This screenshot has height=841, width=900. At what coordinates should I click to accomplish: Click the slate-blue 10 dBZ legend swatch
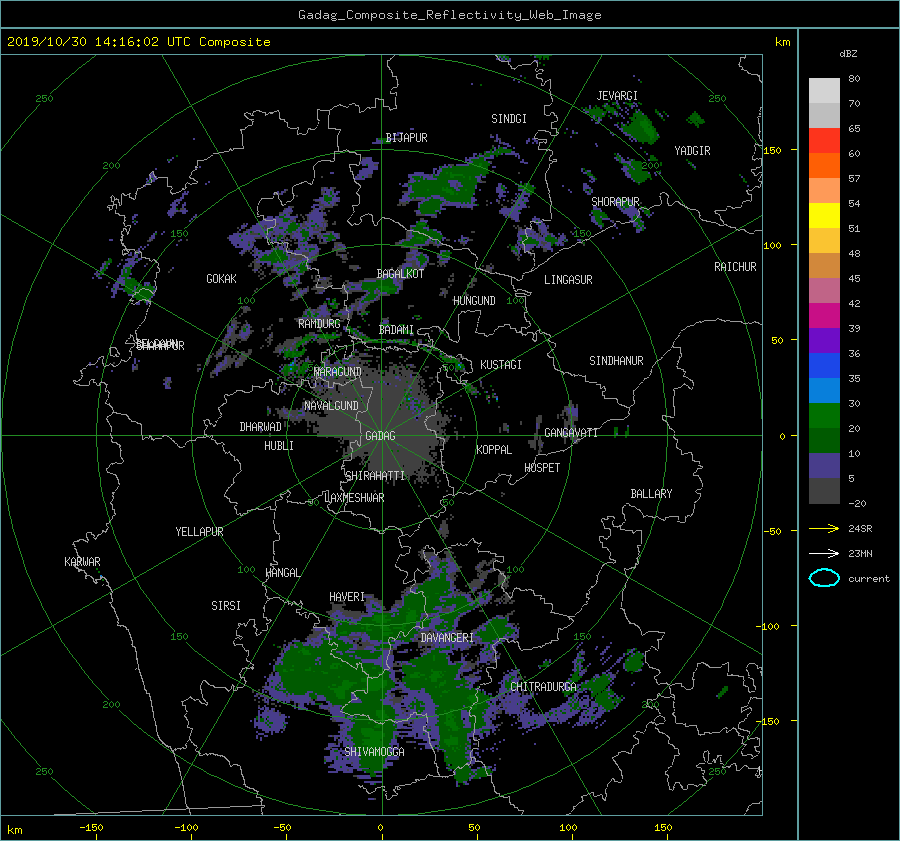tap(824, 466)
